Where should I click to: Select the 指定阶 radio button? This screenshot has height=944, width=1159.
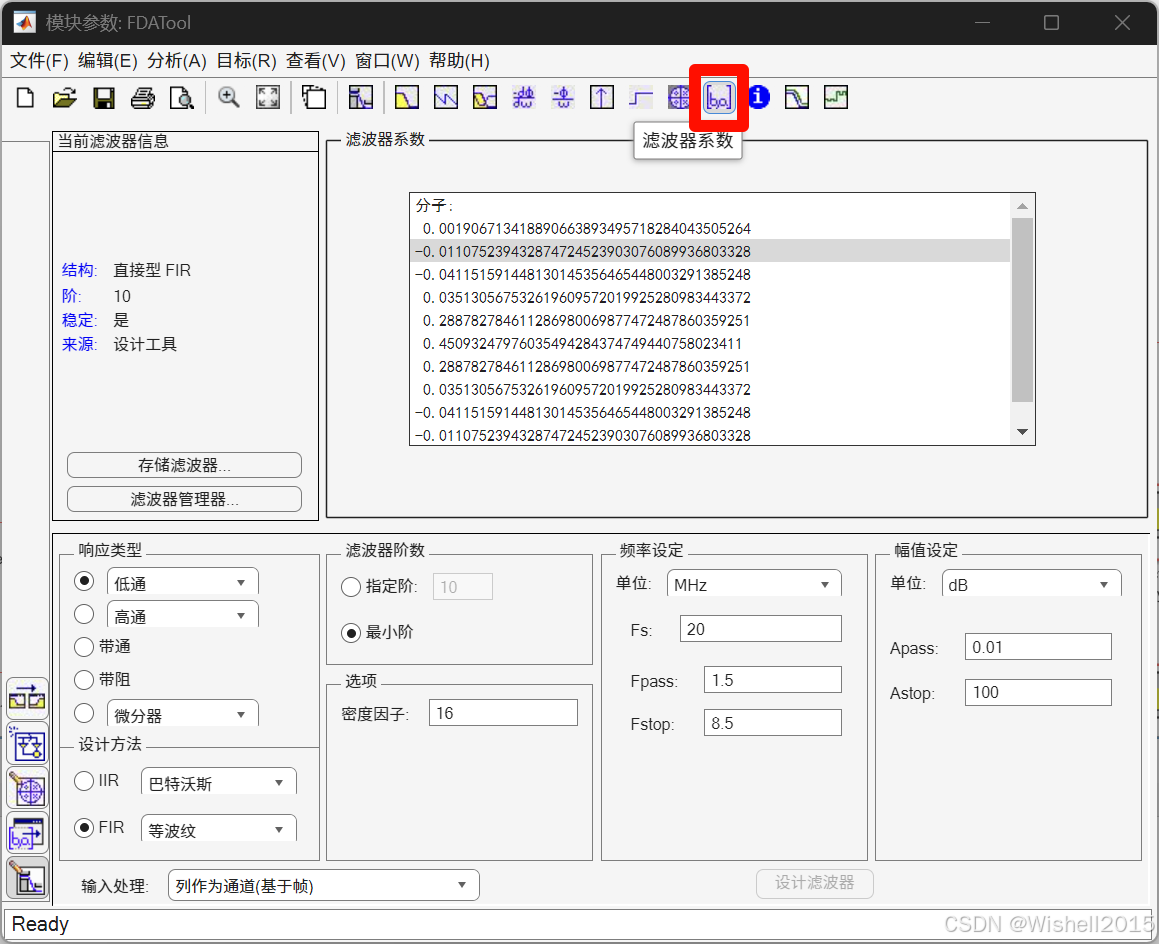click(x=351, y=587)
